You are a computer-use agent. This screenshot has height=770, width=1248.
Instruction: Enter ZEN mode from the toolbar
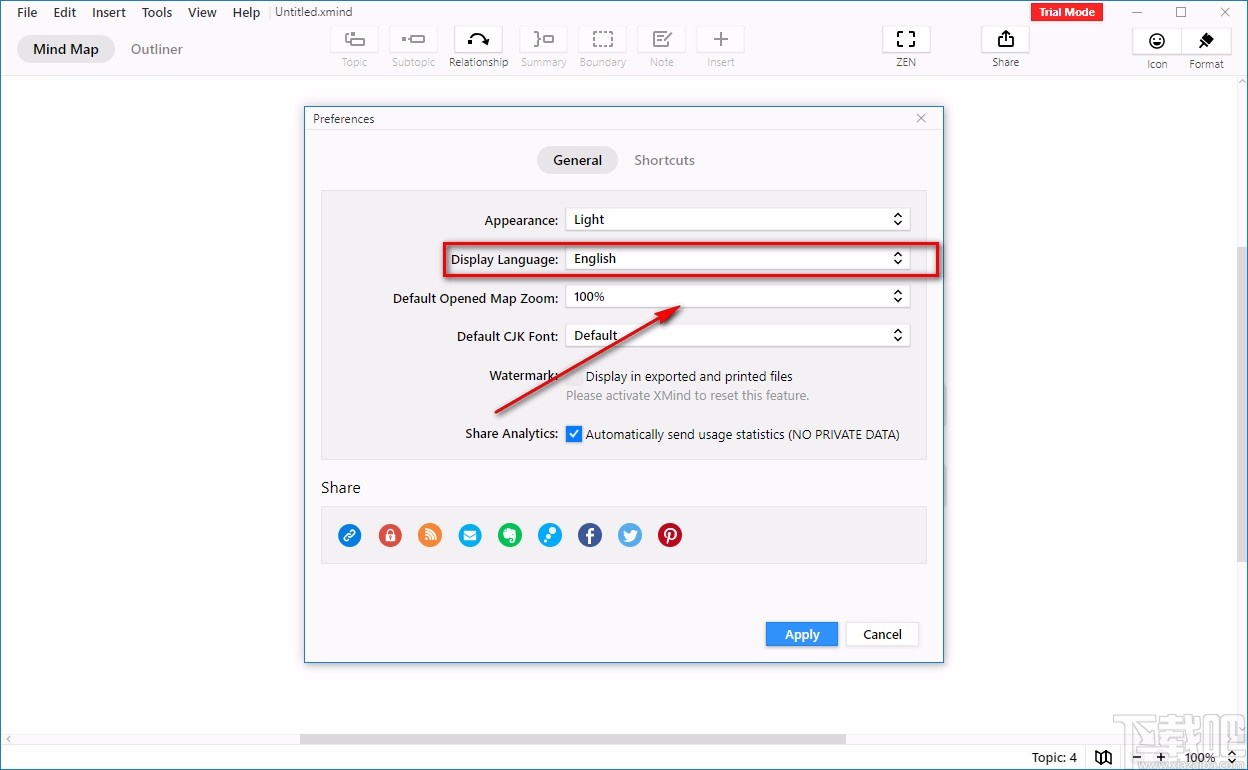click(906, 39)
